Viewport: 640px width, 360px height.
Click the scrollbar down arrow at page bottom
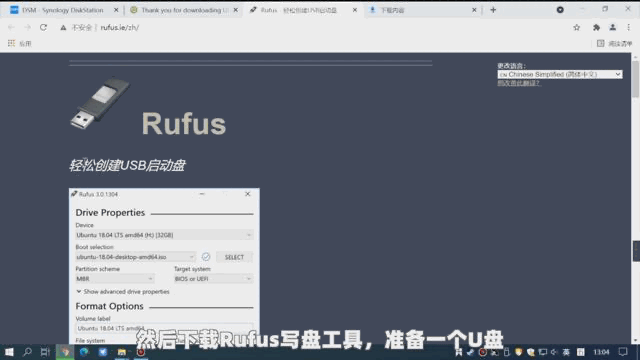point(636,341)
